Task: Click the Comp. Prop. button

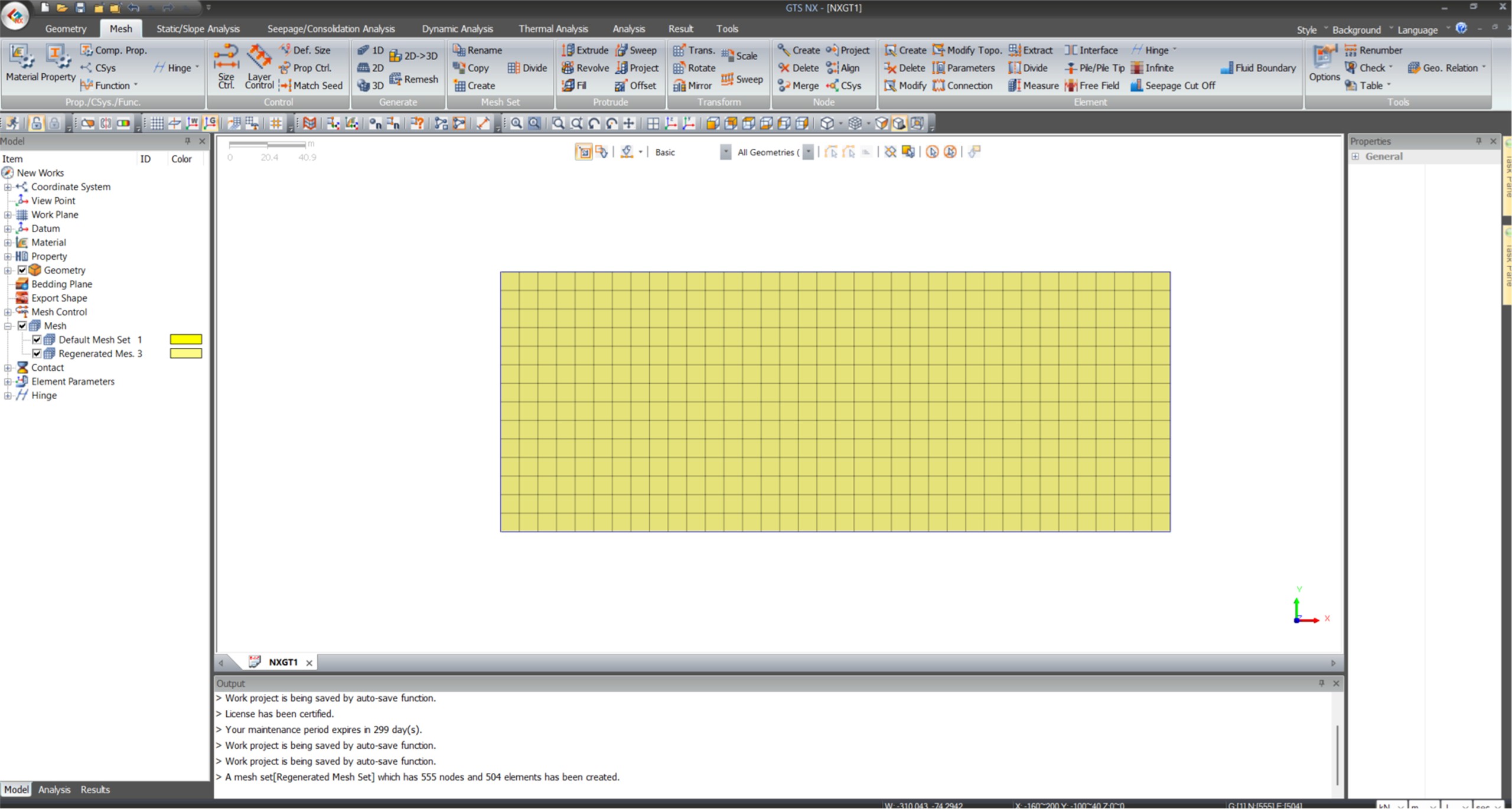Action: point(114,50)
